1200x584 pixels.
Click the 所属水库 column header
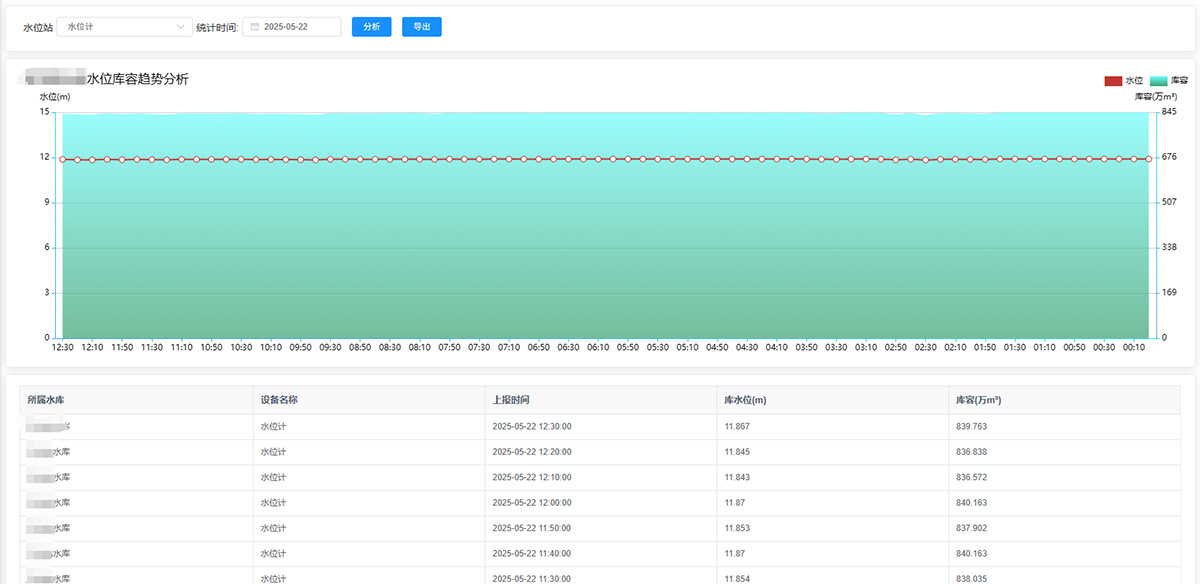[46, 400]
